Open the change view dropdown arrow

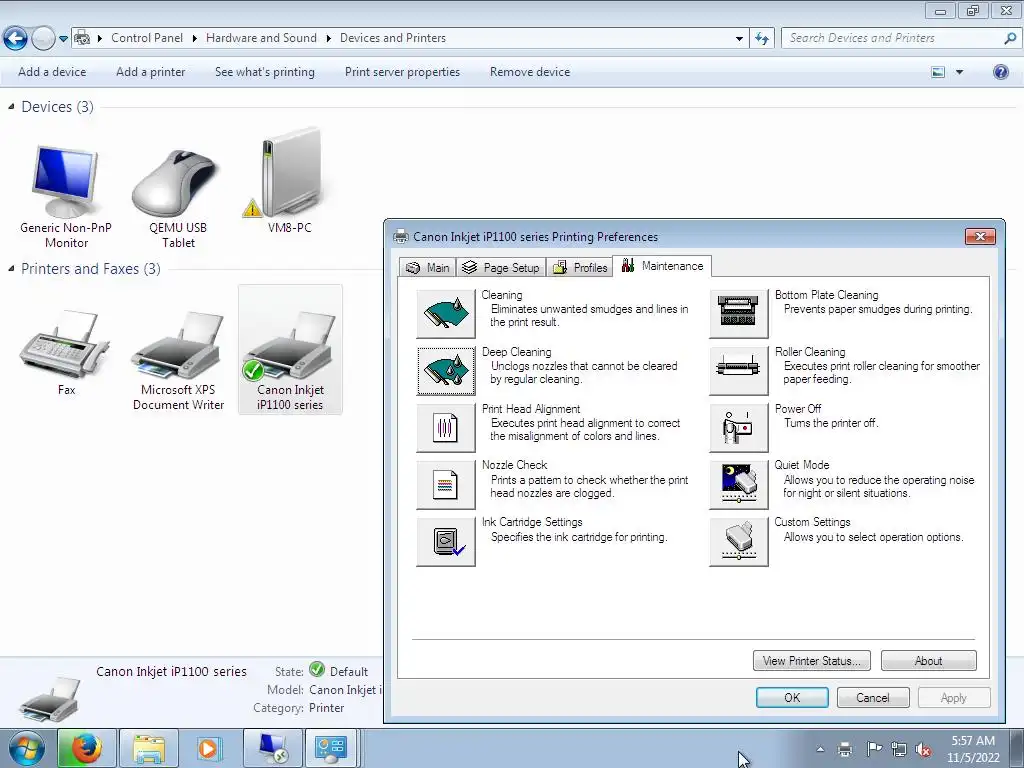pos(959,72)
